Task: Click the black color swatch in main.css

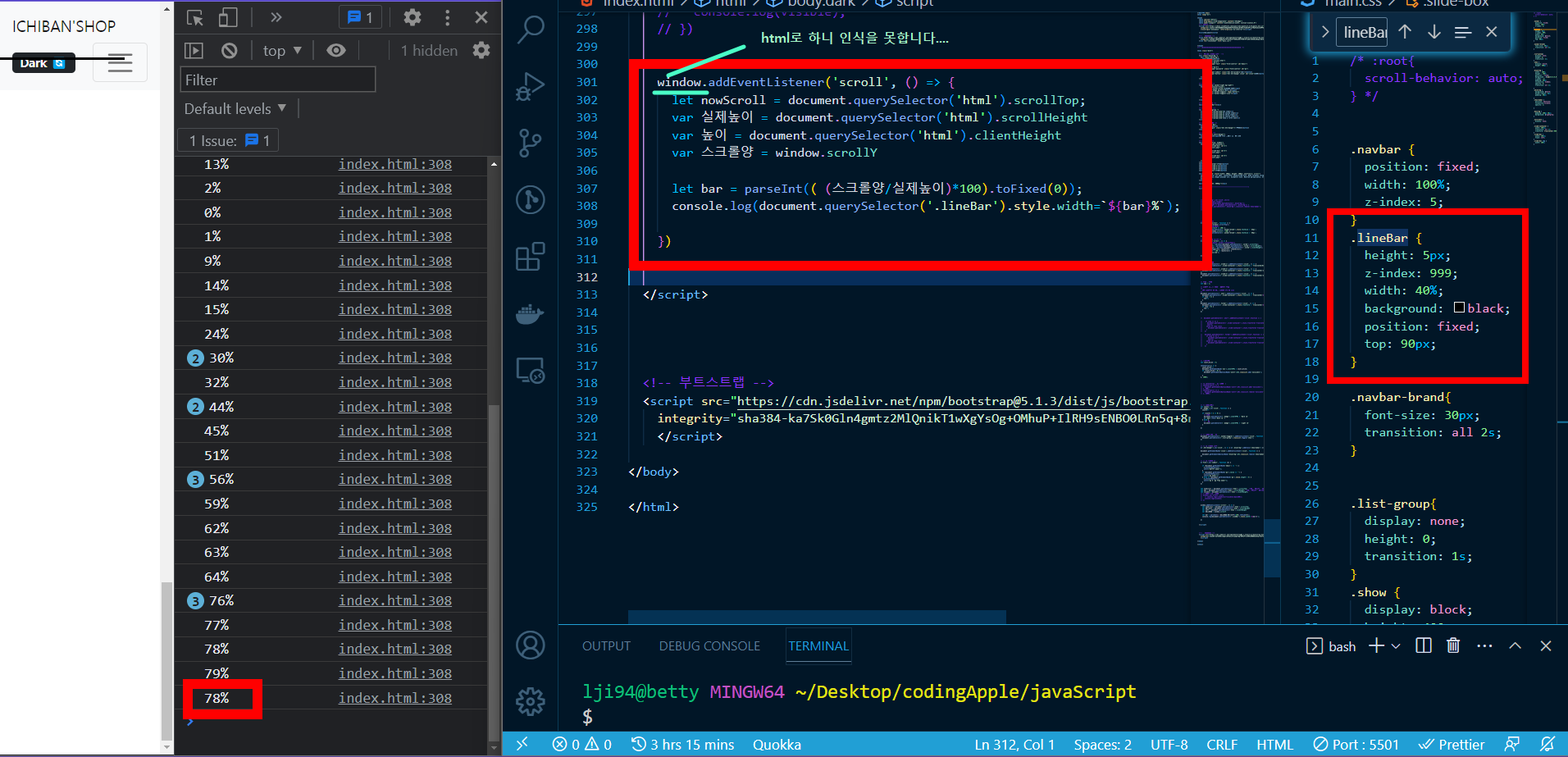Action: (1459, 308)
